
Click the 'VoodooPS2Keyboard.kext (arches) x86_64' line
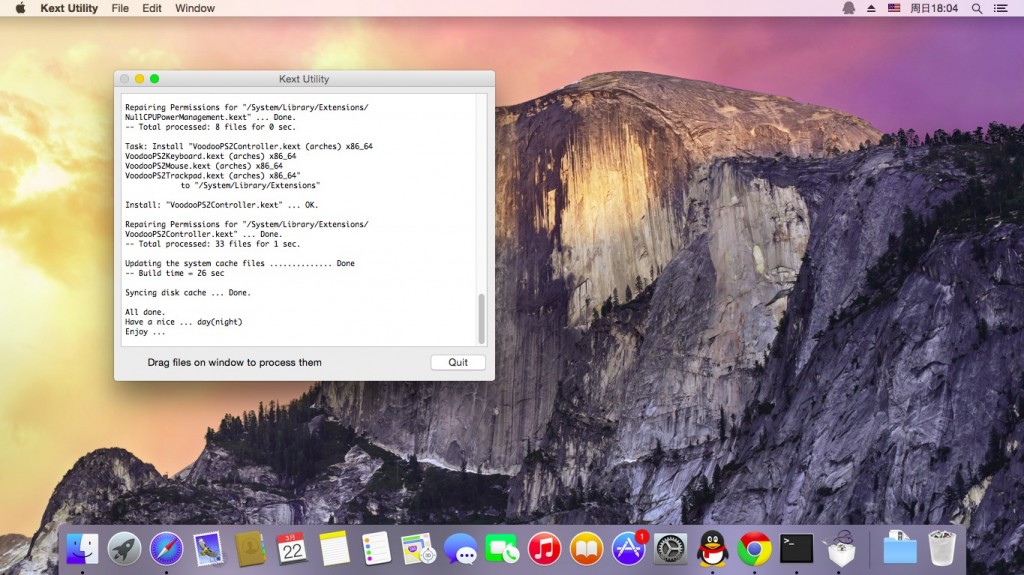(x=210, y=156)
